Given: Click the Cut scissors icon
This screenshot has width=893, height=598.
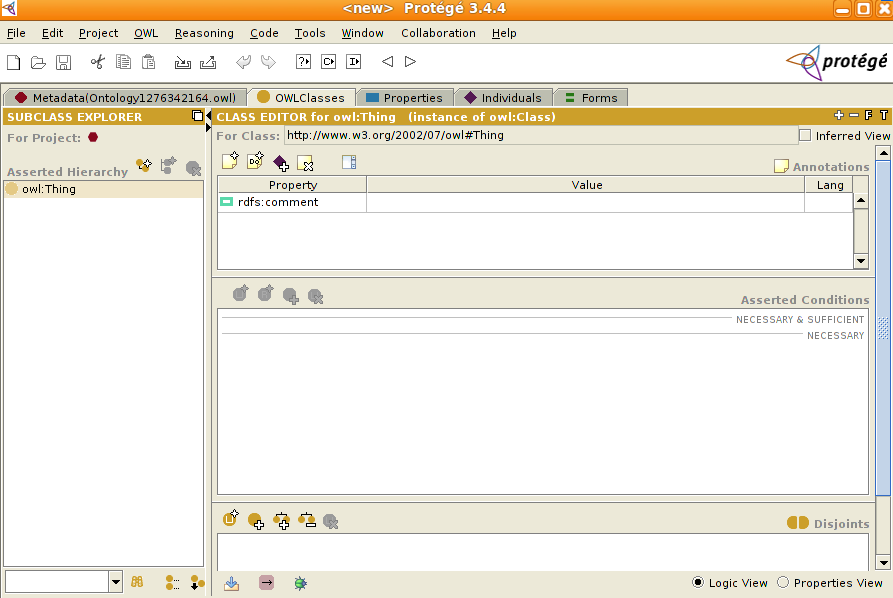Looking at the screenshot, I should point(98,62).
